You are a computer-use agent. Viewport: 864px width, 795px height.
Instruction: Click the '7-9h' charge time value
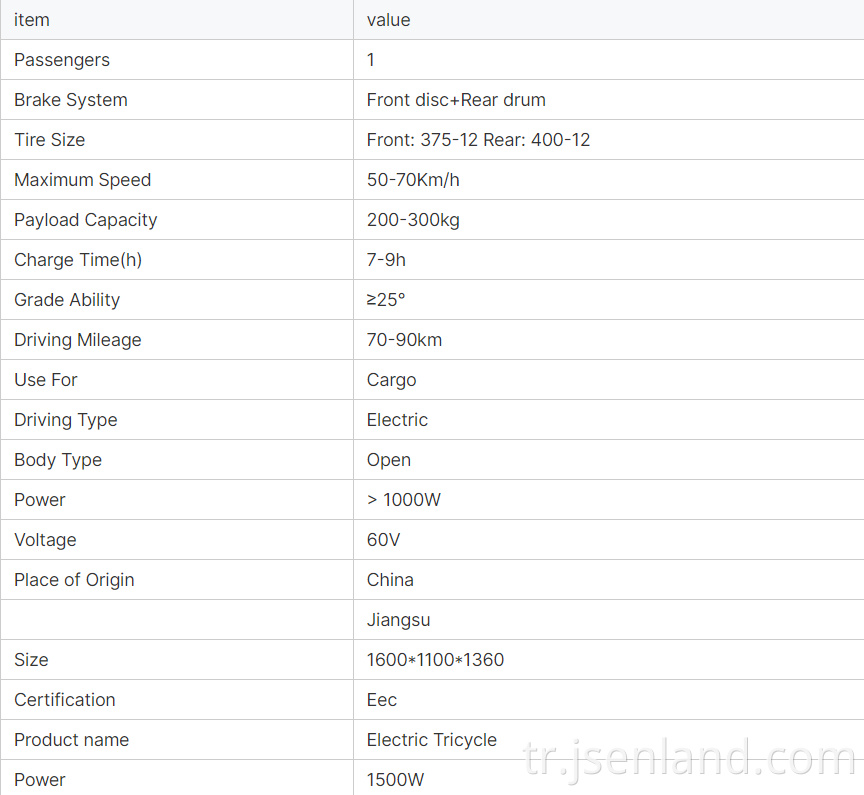(386, 259)
